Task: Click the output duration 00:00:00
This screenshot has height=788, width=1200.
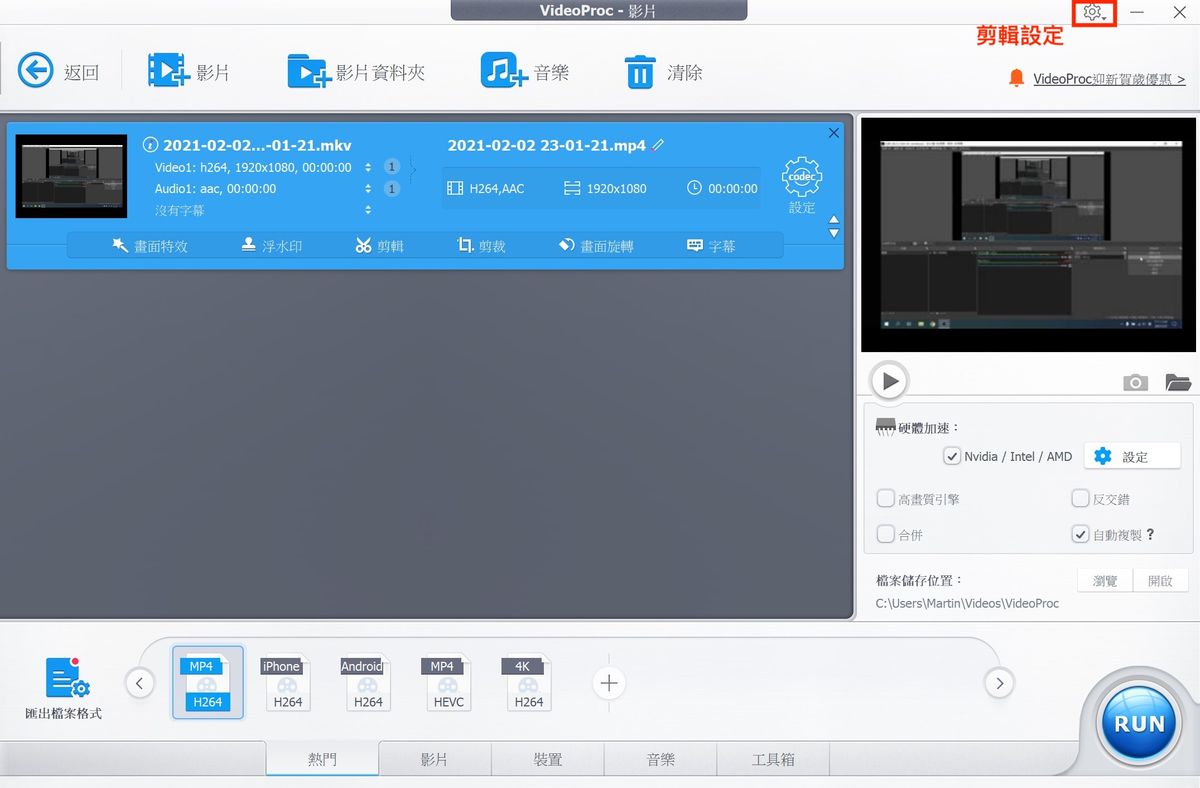Action: [x=722, y=188]
